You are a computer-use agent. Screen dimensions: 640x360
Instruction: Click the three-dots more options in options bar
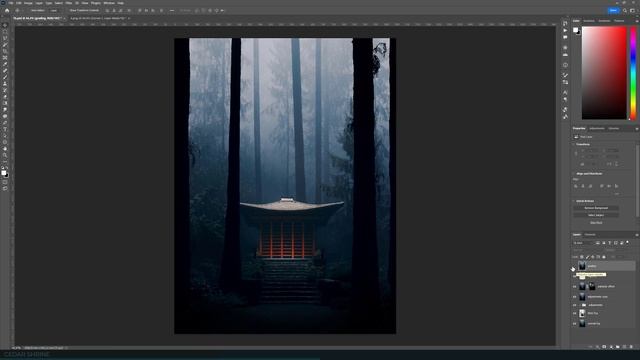(172, 11)
